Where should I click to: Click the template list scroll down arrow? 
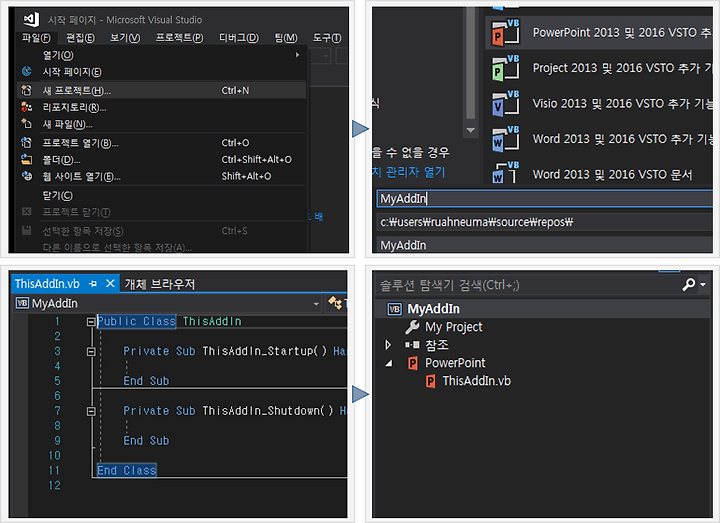pyautogui.click(x=471, y=130)
